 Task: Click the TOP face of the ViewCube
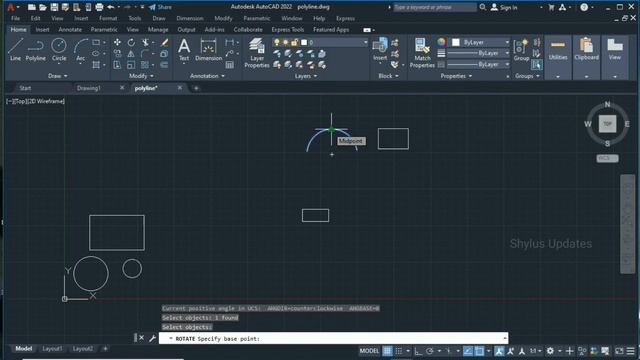pyautogui.click(x=607, y=124)
